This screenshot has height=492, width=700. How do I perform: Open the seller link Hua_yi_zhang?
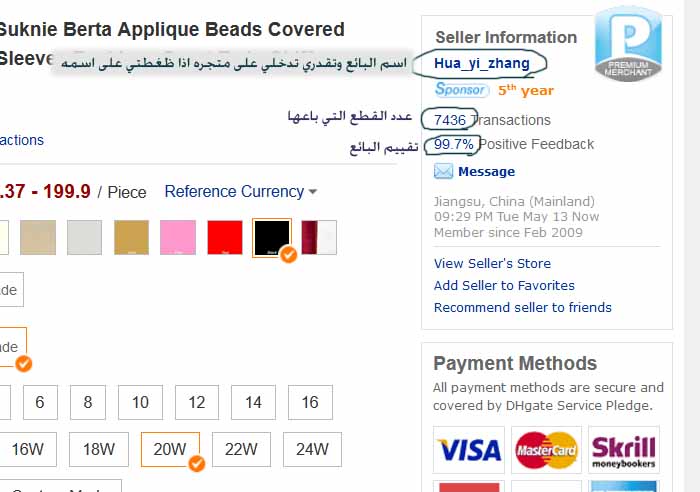tap(482, 63)
